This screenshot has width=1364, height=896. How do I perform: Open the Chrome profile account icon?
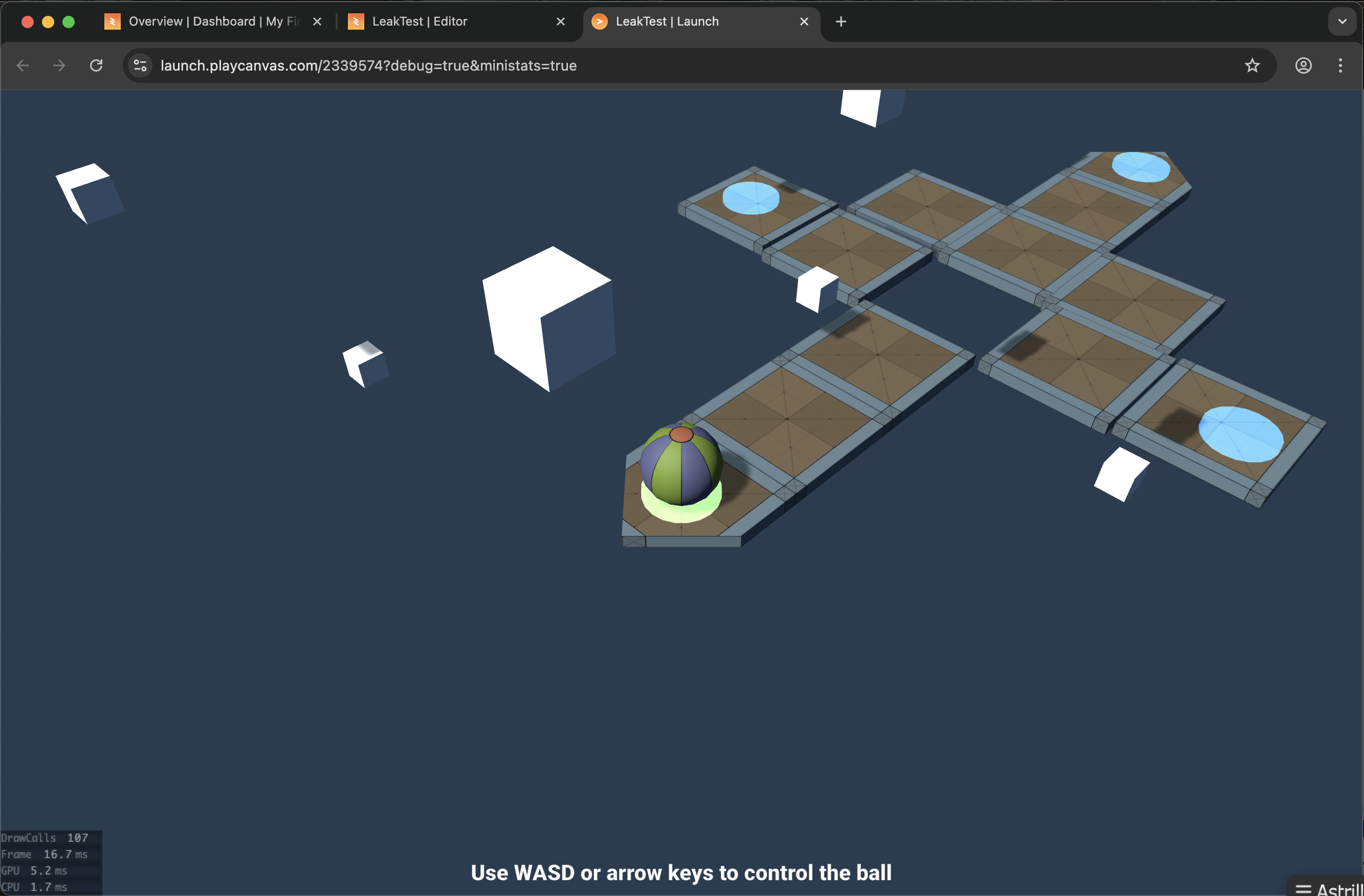click(1303, 65)
